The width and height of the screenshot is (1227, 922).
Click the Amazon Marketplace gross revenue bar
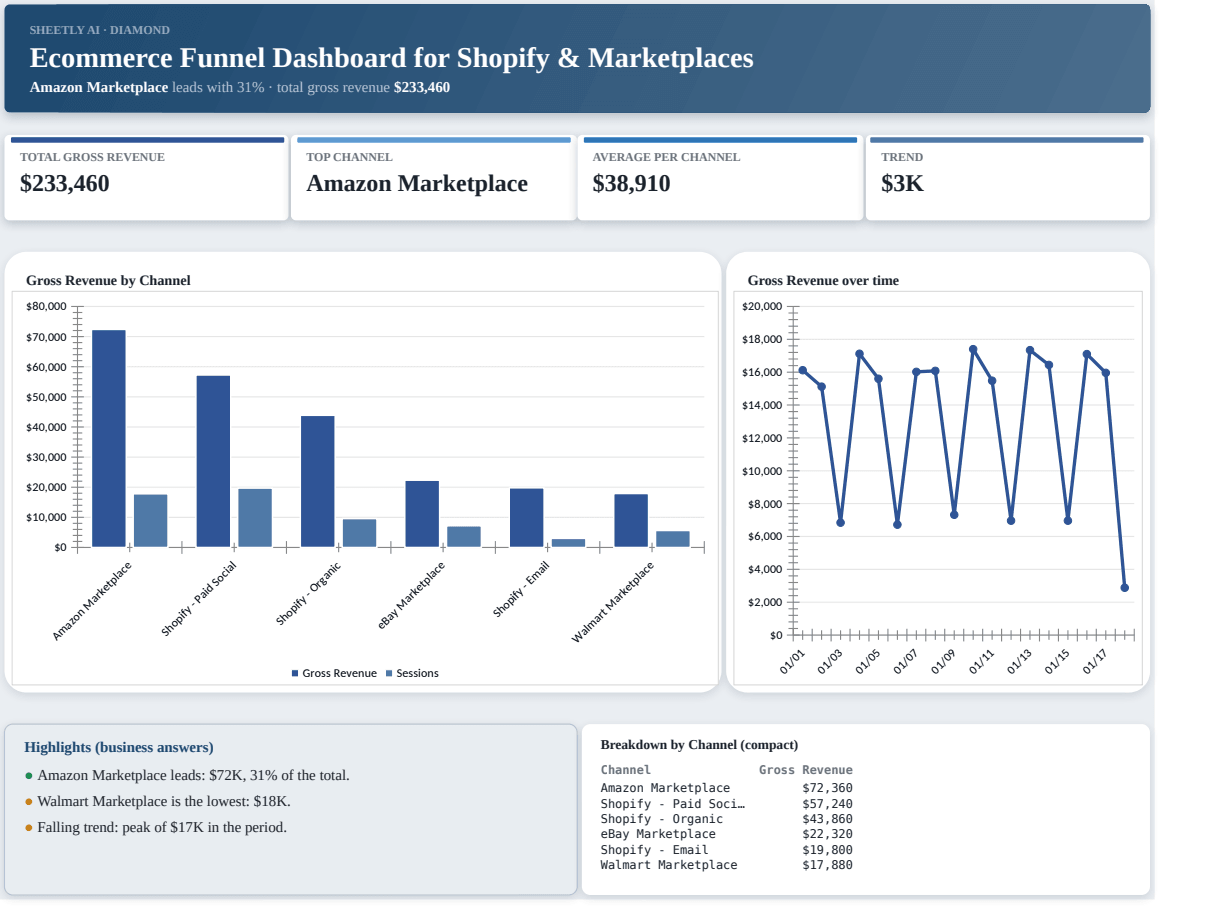coord(109,438)
